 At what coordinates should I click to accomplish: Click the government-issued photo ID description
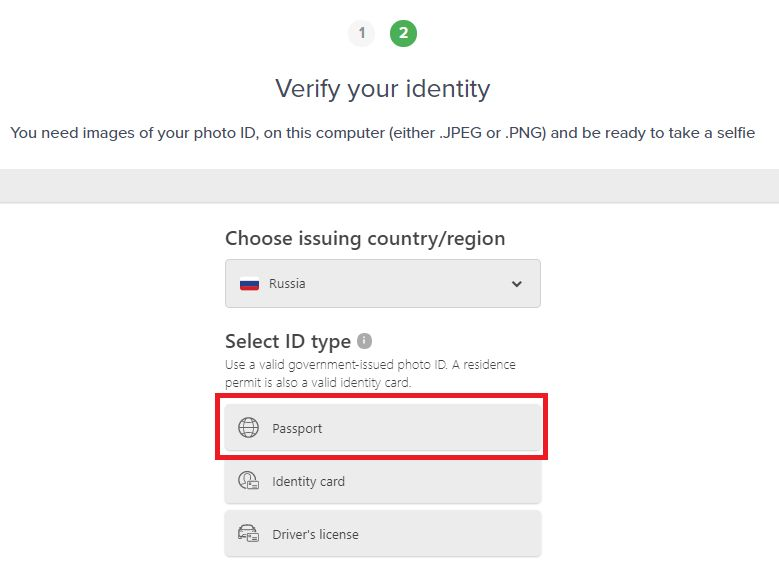click(x=370, y=373)
